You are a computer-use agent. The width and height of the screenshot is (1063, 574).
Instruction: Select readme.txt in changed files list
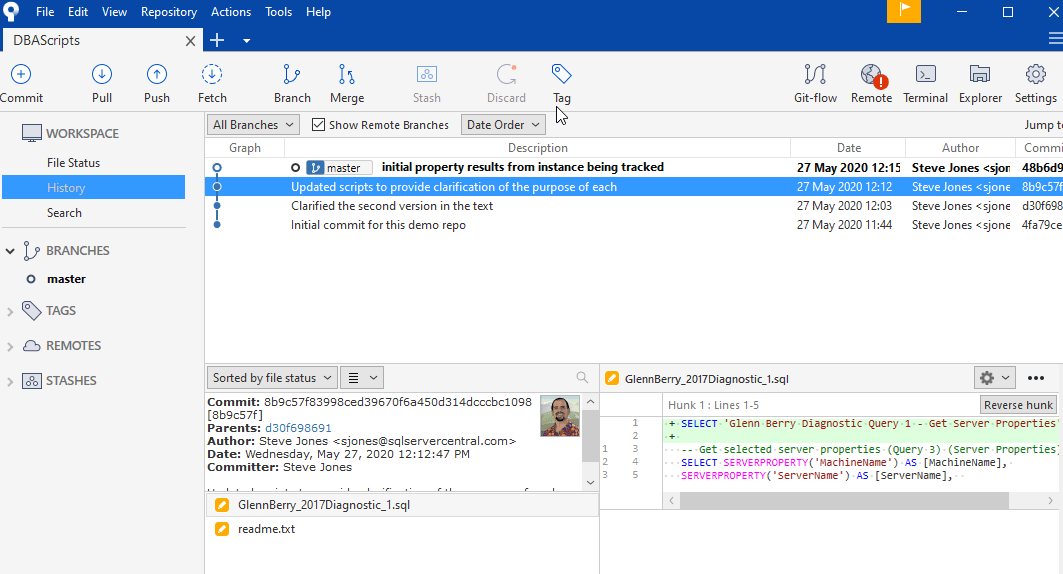click(x=266, y=529)
